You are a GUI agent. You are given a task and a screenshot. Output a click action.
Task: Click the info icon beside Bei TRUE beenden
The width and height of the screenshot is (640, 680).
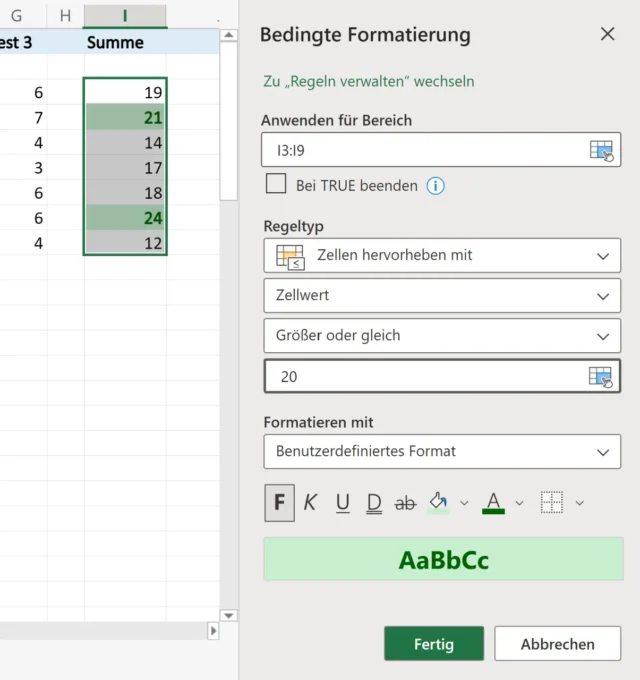tap(436, 185)
